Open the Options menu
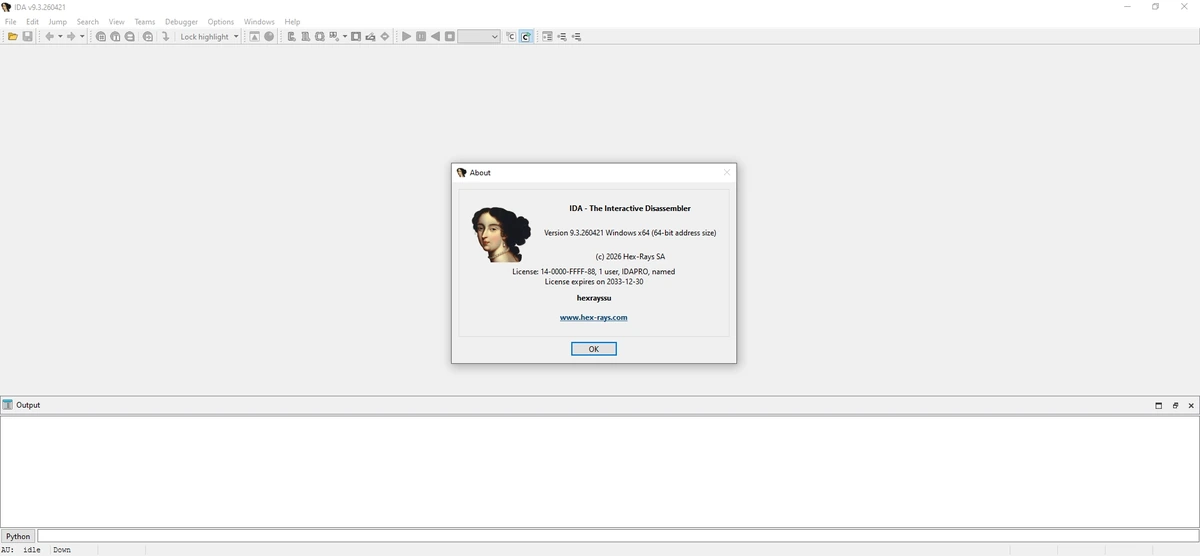Image resolution: width=1200 pixels, height=556 pixels. [221, 21]
